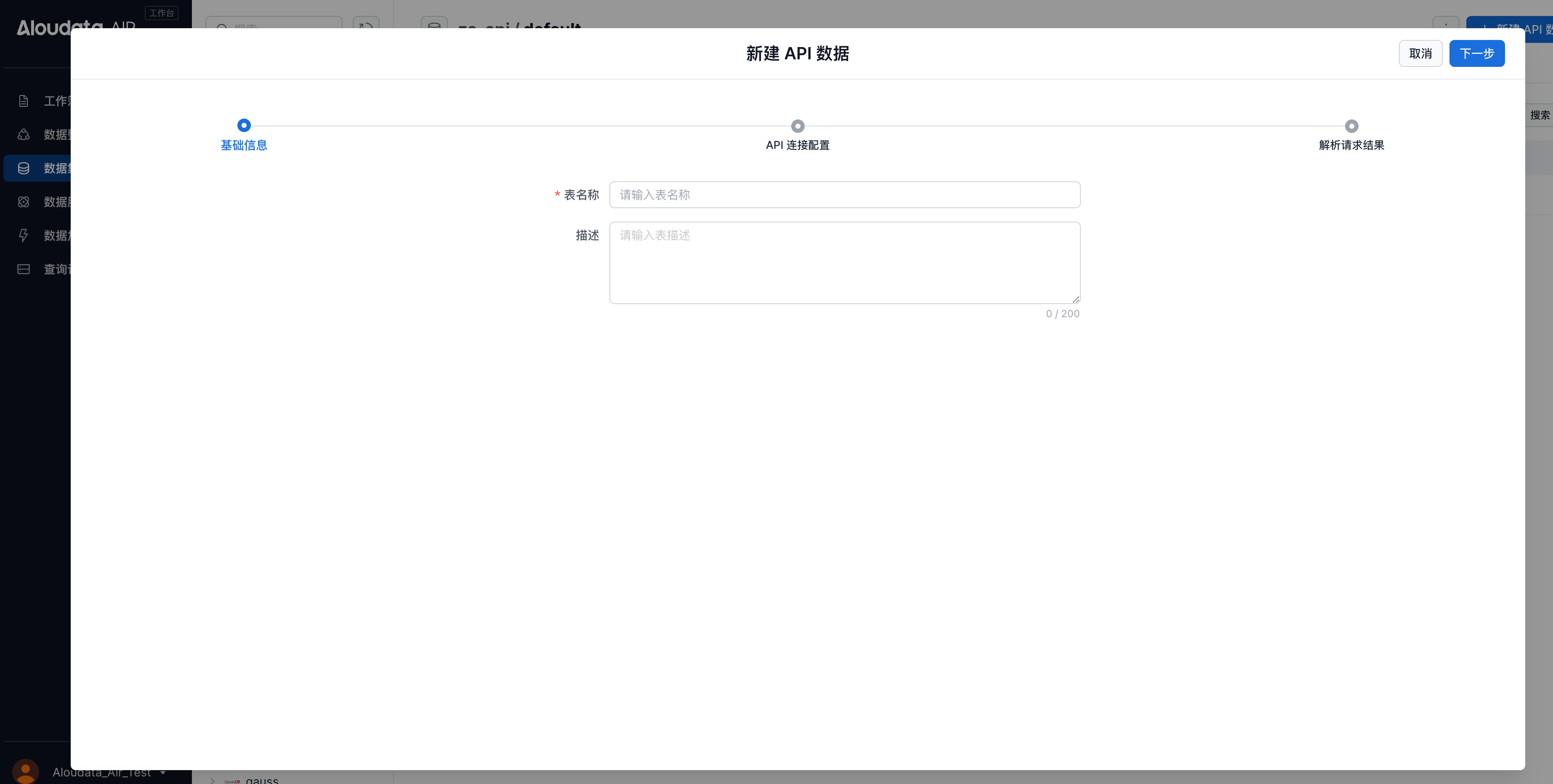Click the shapes icon below the document icon
The height and width of the screenshot is (784, 1553).
click(x=24, y=135)
